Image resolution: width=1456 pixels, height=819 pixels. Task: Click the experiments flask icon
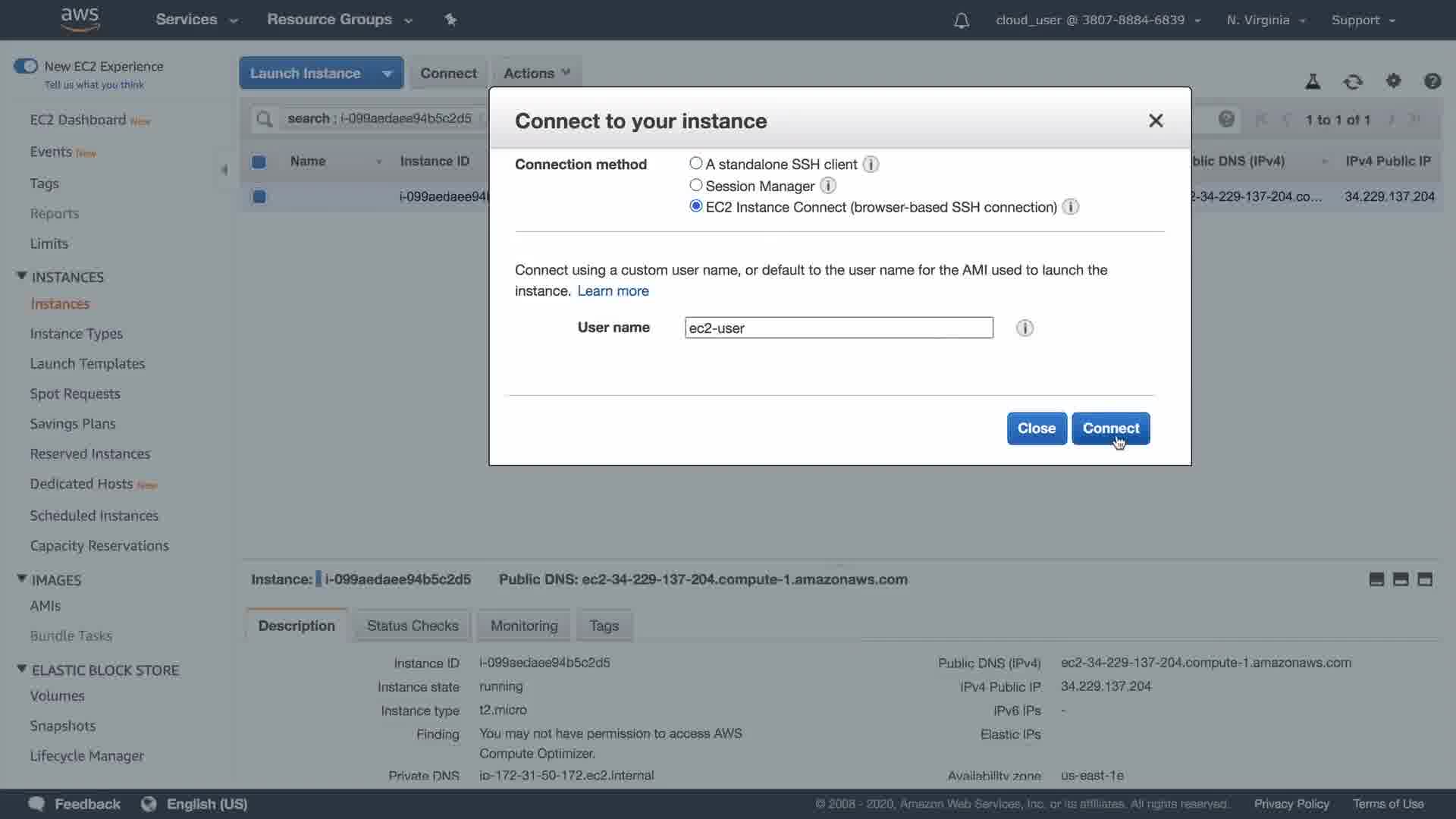point(1313,81)
